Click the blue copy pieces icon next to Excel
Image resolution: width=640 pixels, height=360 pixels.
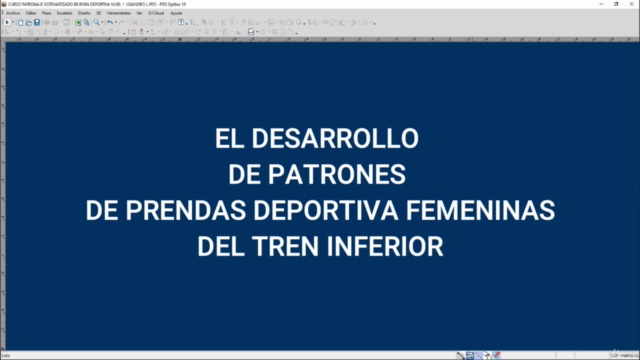pyautogui.click(x=86, y=22)
